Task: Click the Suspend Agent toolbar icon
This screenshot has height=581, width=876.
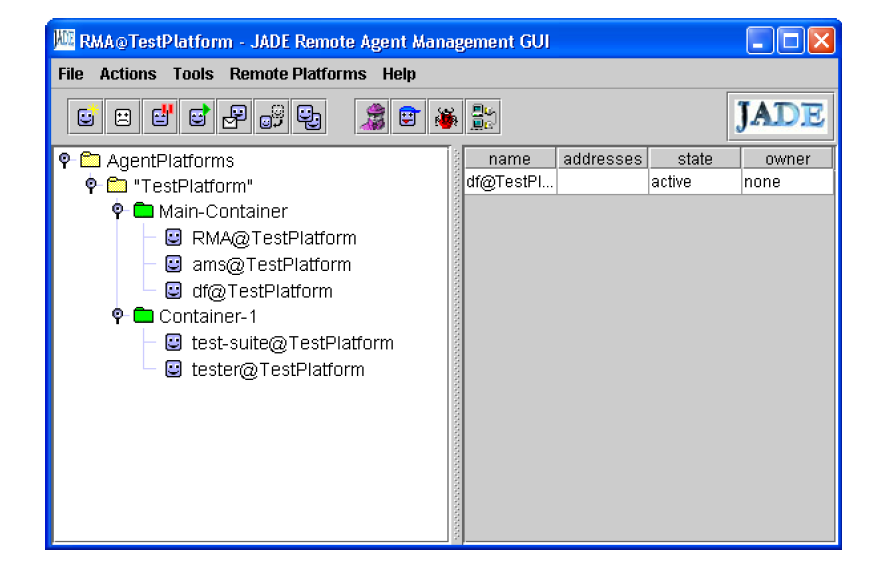Action: 160,117
